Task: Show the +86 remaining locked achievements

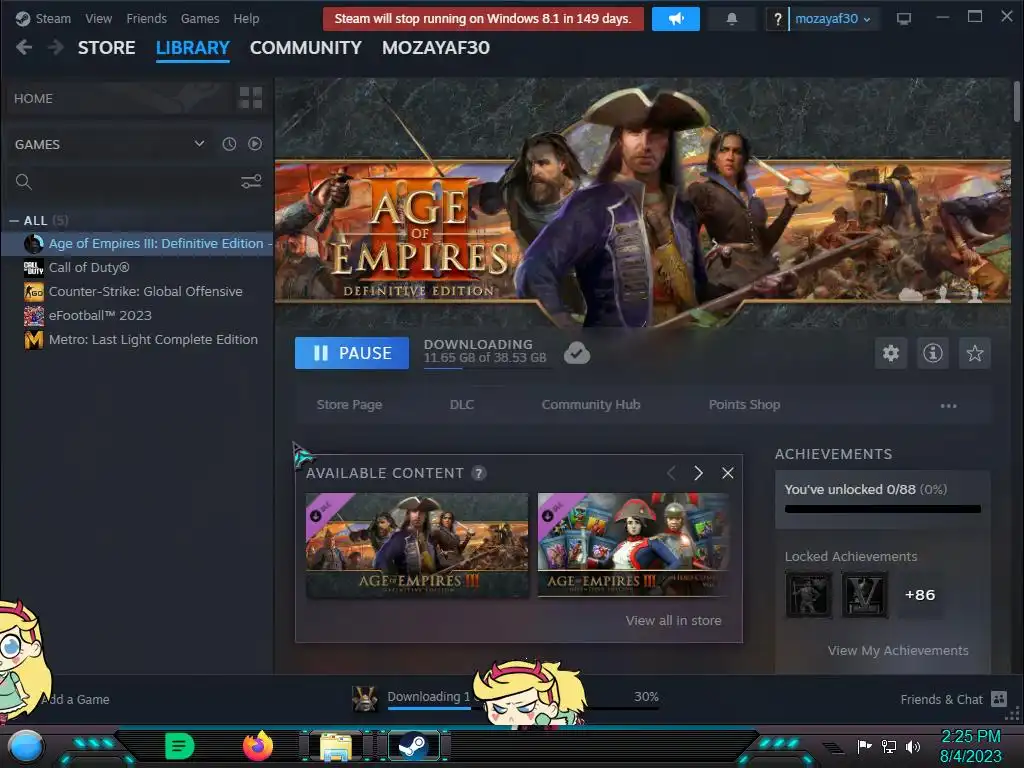Action: [920, 595]
